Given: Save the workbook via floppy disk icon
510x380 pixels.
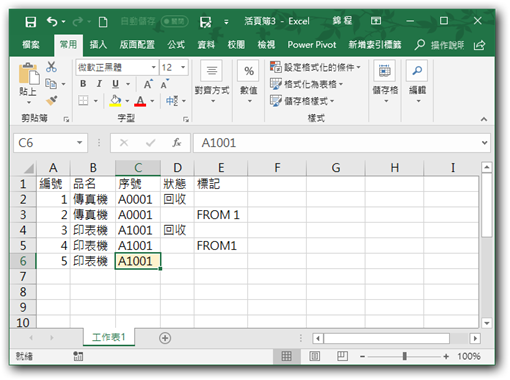Looking at the screenshot, I should [x=31, y=22].
